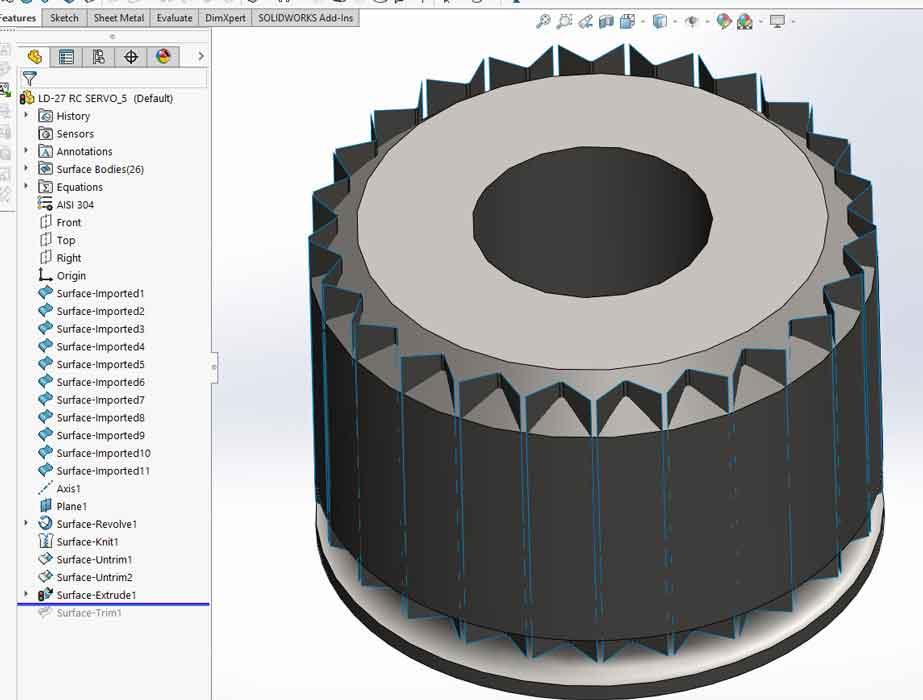Open the Hide/Show Items dropdown arrow
Viewport: 923px width, 700px height.
coord(708,22)
